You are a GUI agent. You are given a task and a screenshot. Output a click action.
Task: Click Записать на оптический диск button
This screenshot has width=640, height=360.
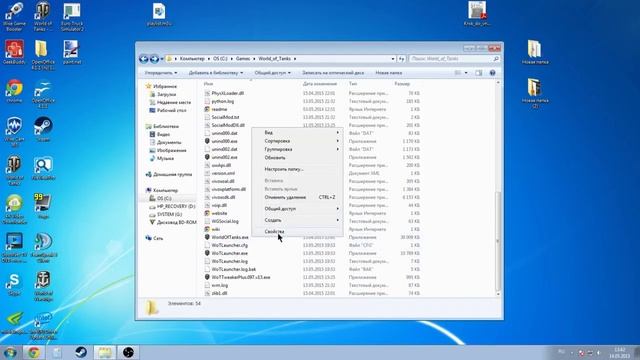click(x=333, y=73)
